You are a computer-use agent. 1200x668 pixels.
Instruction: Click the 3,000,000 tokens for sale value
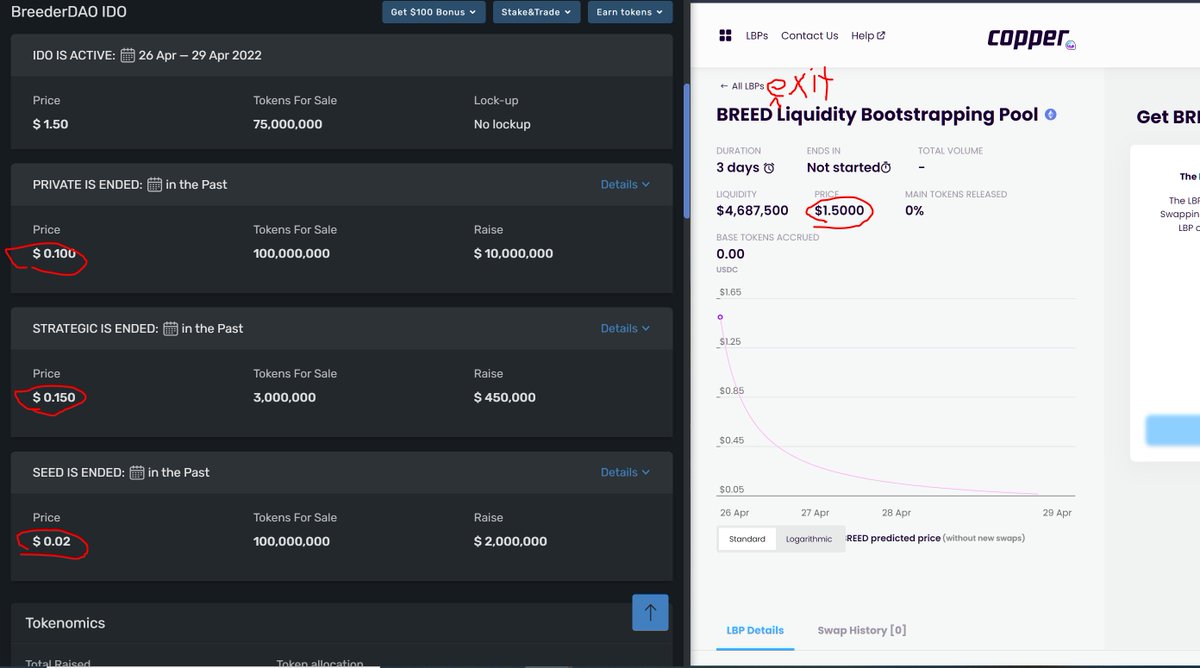coord(285,398)
